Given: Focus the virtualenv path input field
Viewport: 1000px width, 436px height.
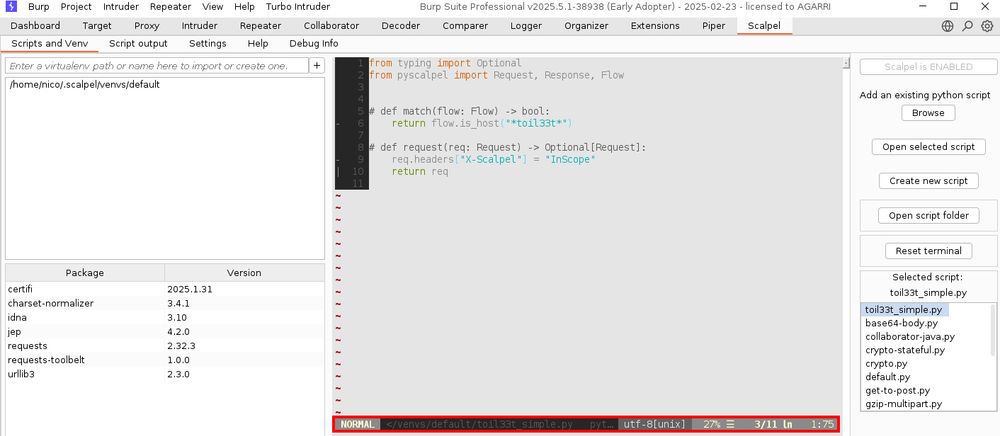Looking at the screenshot, I should (157, 66).
